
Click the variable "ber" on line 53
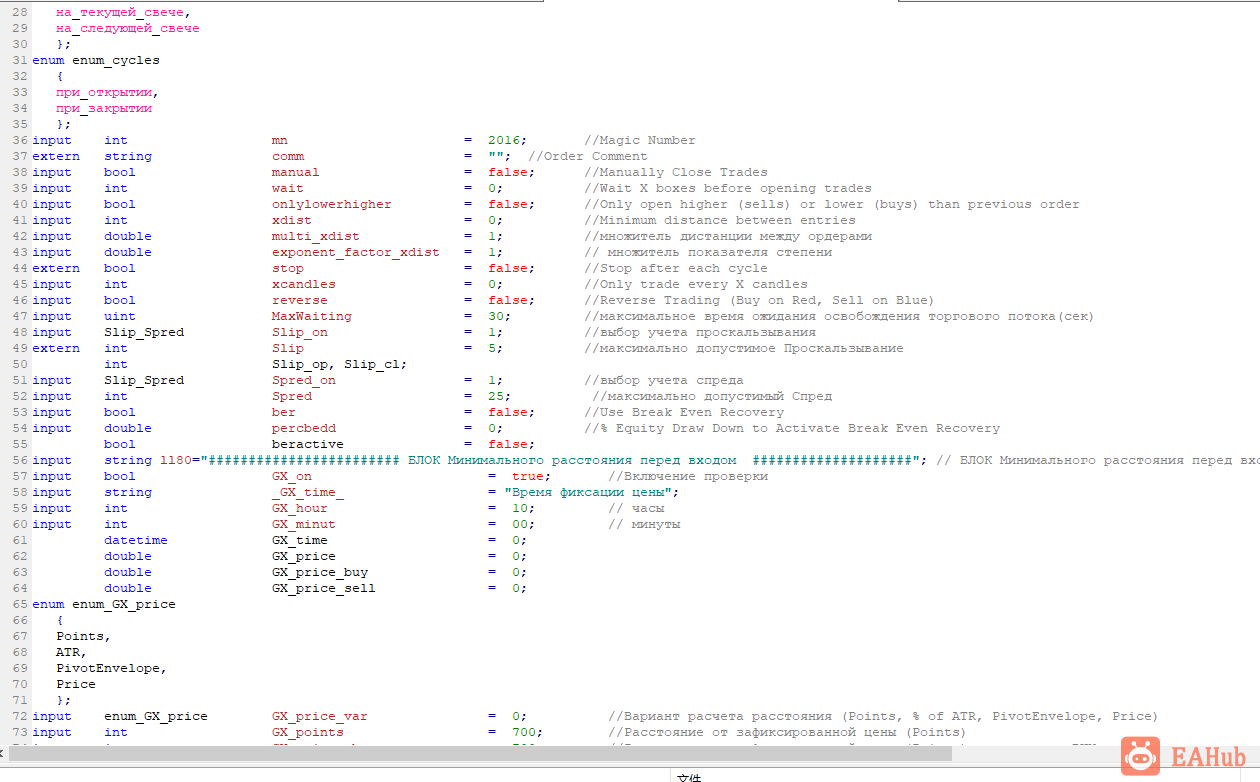(284, 412)
